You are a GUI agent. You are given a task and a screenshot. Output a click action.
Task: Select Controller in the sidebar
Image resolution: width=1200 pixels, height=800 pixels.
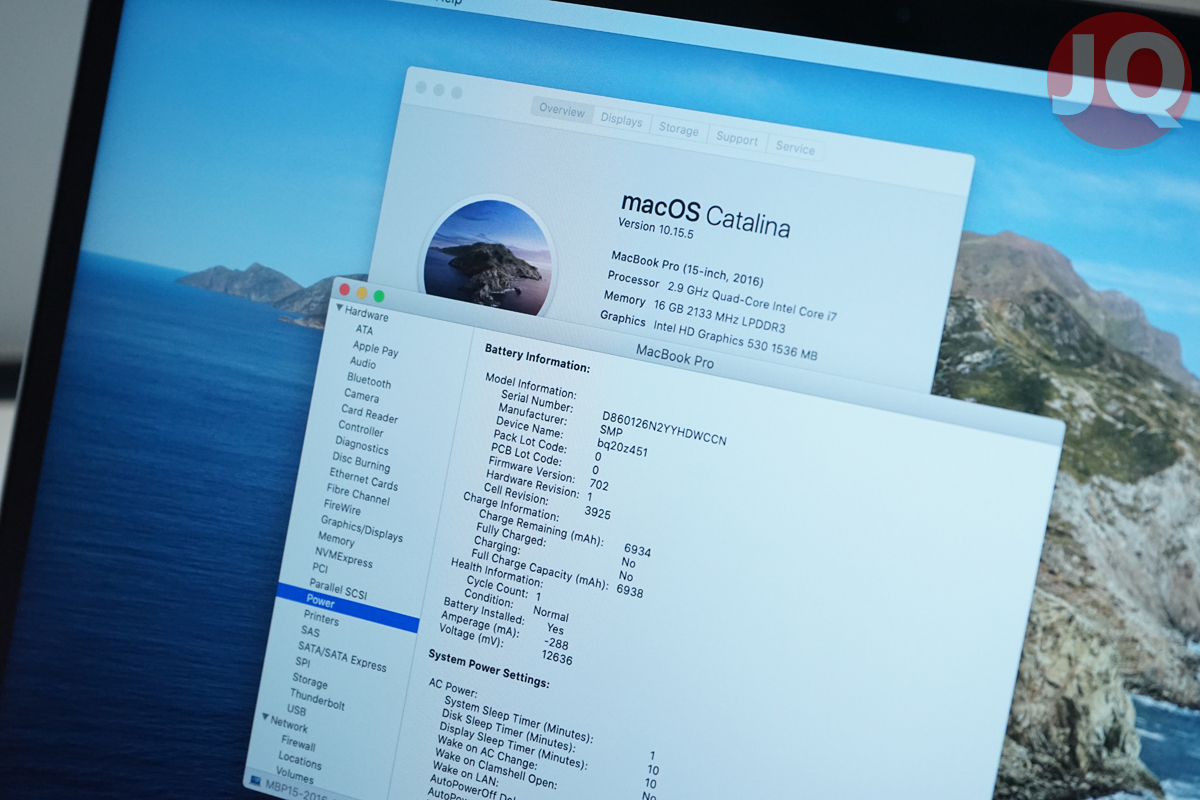(x=361, y=429)
